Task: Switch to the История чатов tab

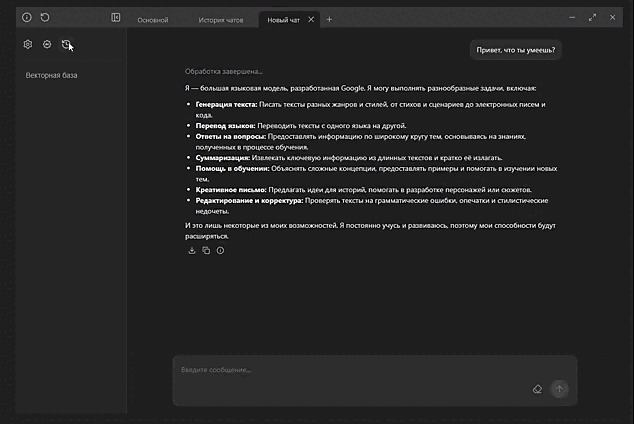Action: pos(221,20)
